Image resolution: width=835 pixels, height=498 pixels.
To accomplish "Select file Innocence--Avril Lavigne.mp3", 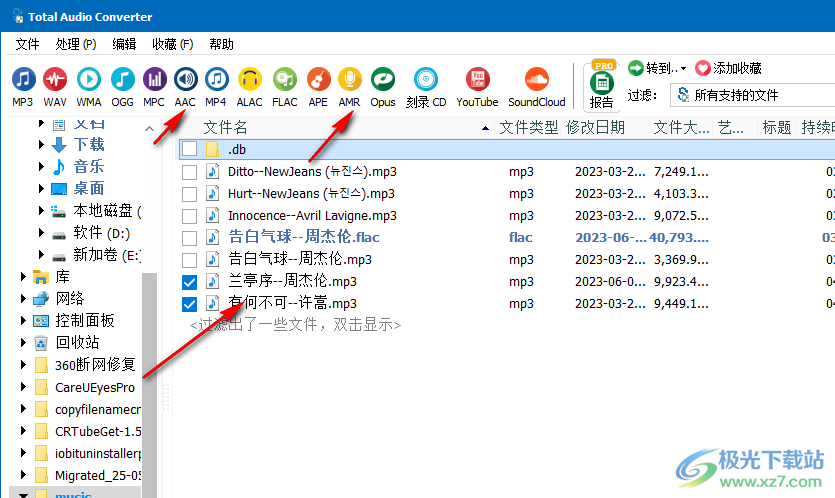I will (312, 216).
